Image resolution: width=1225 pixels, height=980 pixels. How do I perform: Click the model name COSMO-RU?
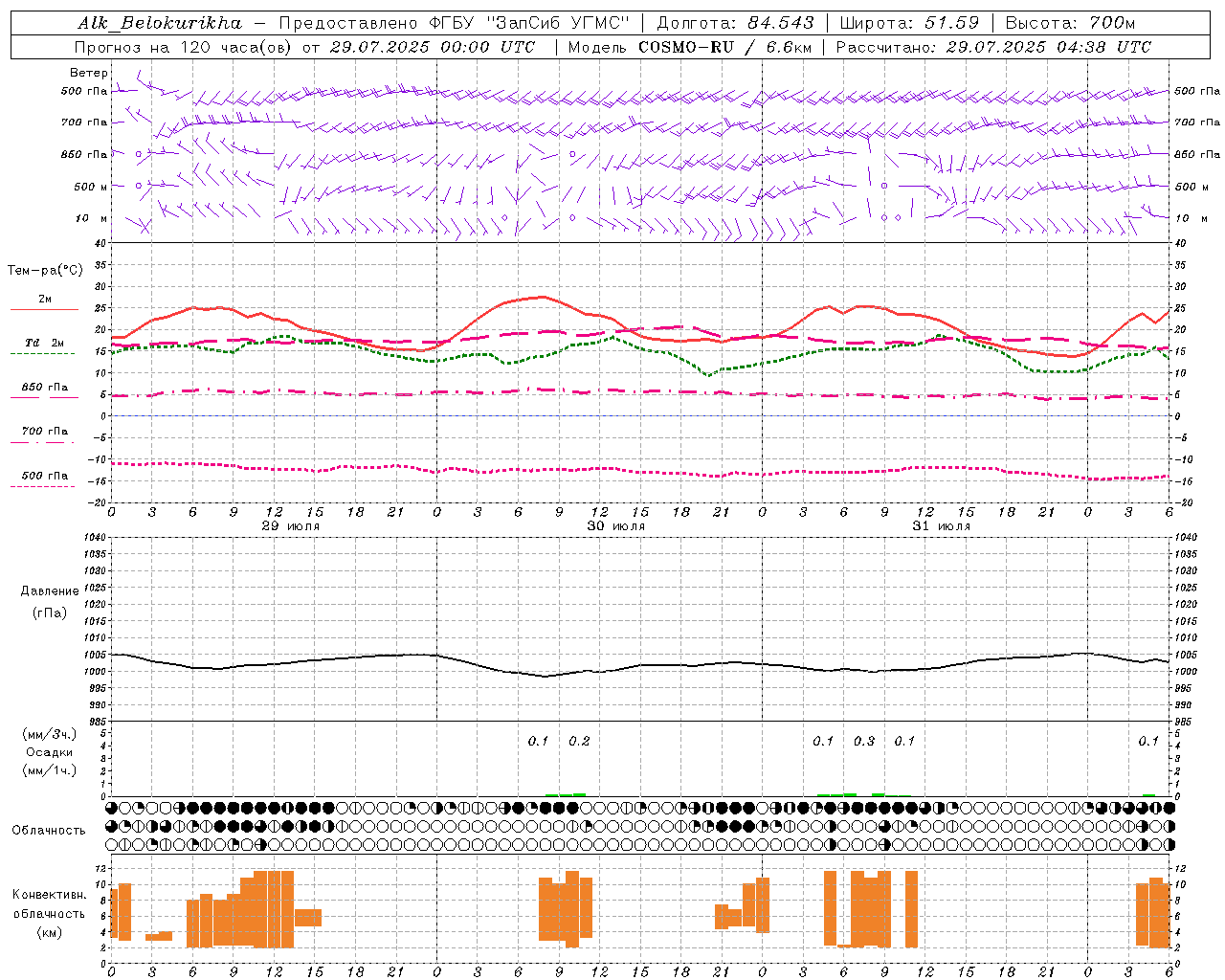(687, 47)
